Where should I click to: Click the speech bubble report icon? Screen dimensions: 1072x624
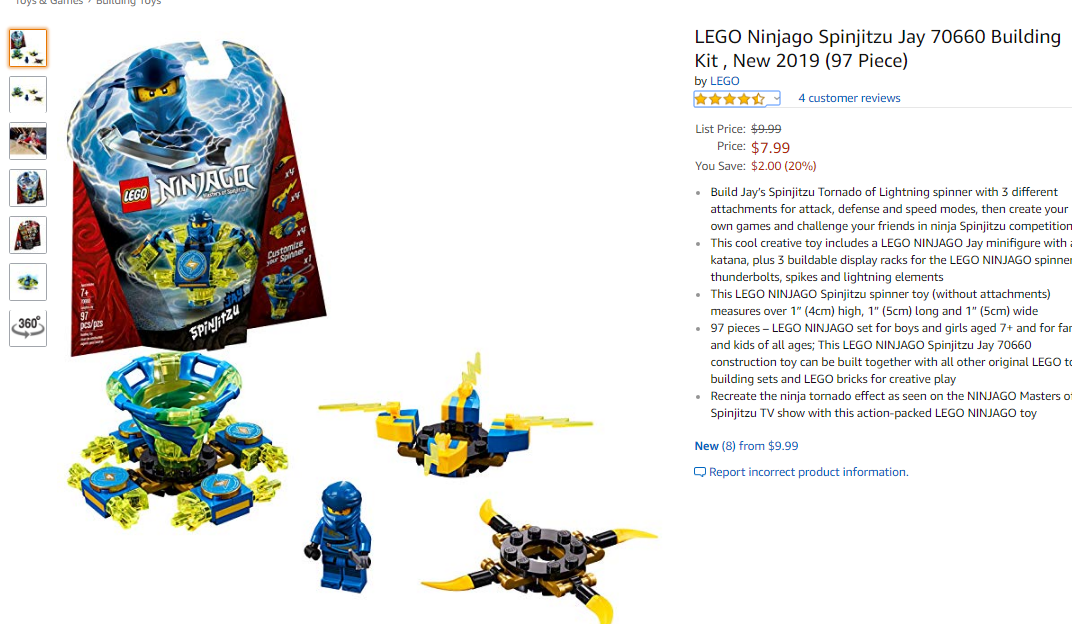click(x=699, y=472)
